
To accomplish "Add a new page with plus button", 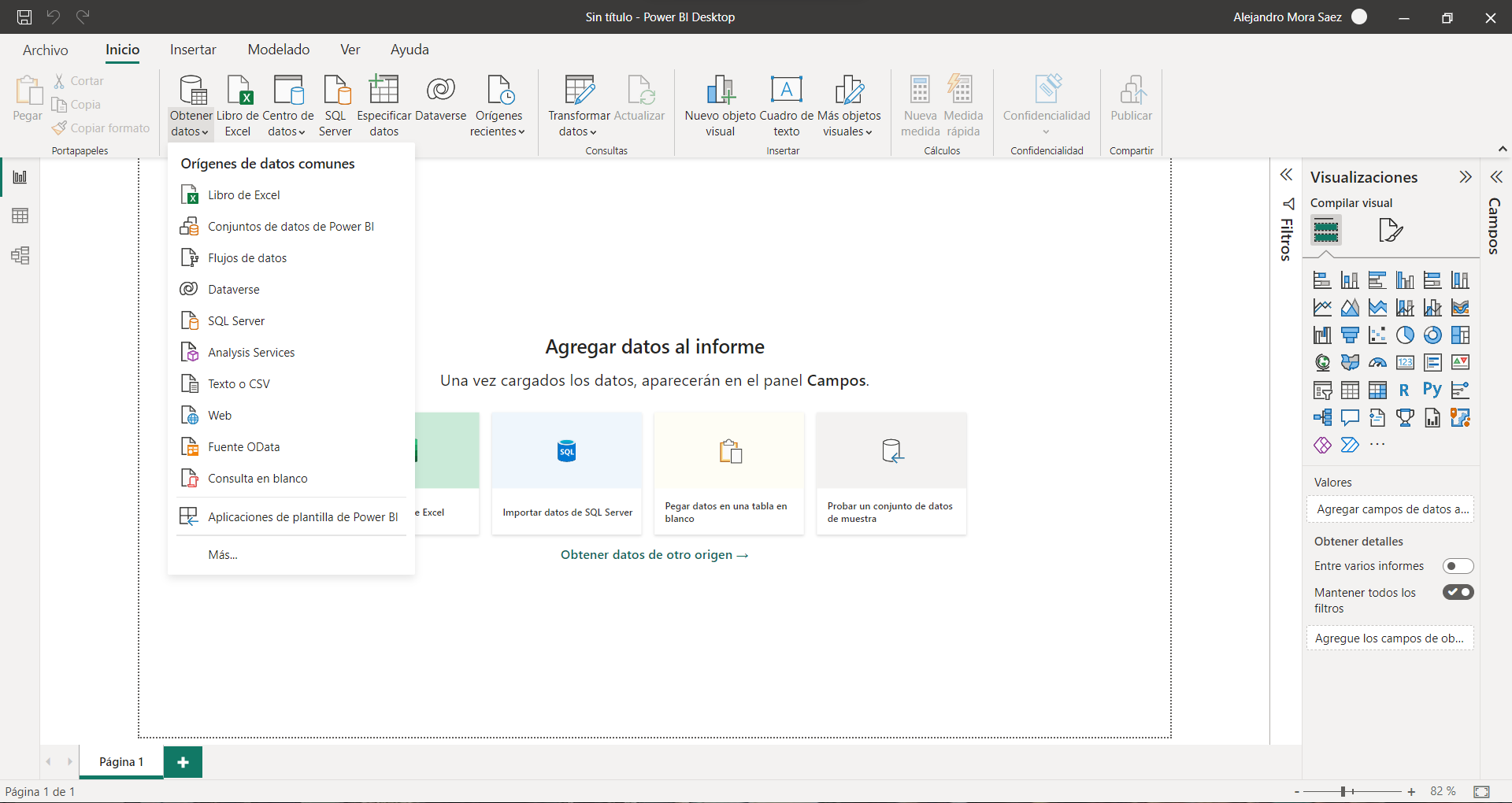I will 183,762.
